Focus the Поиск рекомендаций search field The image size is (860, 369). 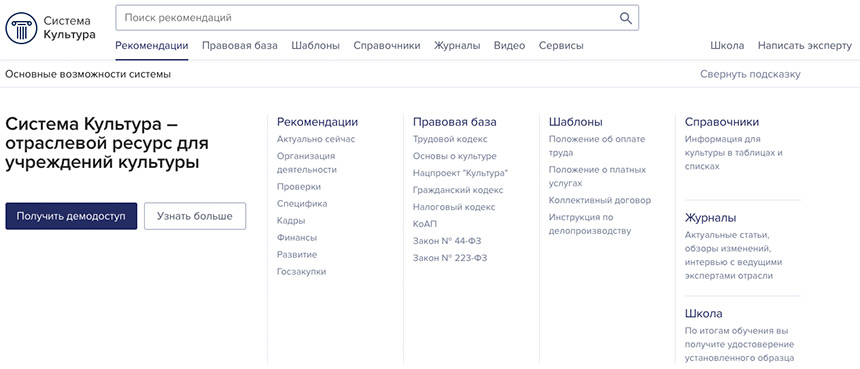point(377,18)
